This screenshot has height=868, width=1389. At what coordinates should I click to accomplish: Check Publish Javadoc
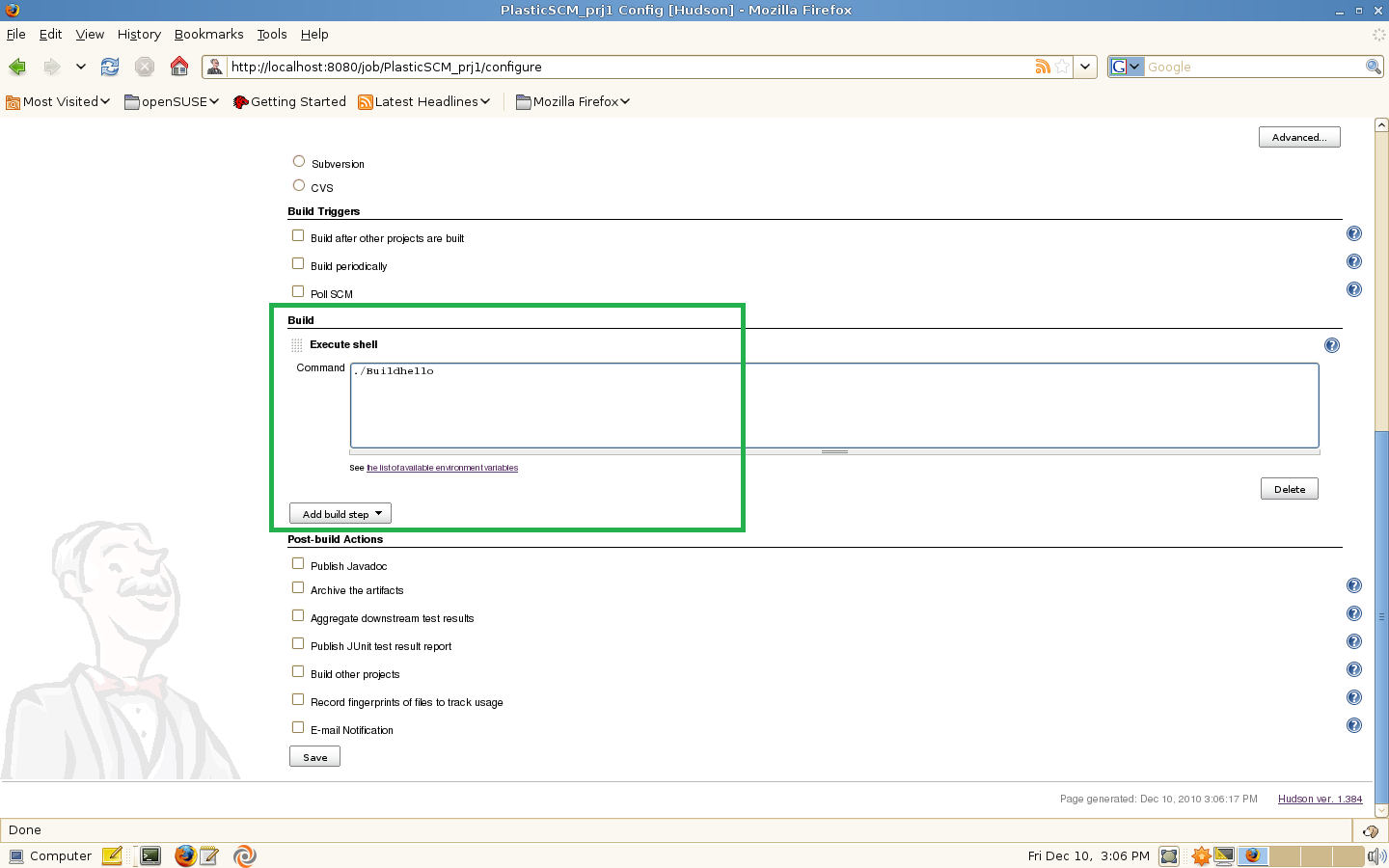point(298,563)
